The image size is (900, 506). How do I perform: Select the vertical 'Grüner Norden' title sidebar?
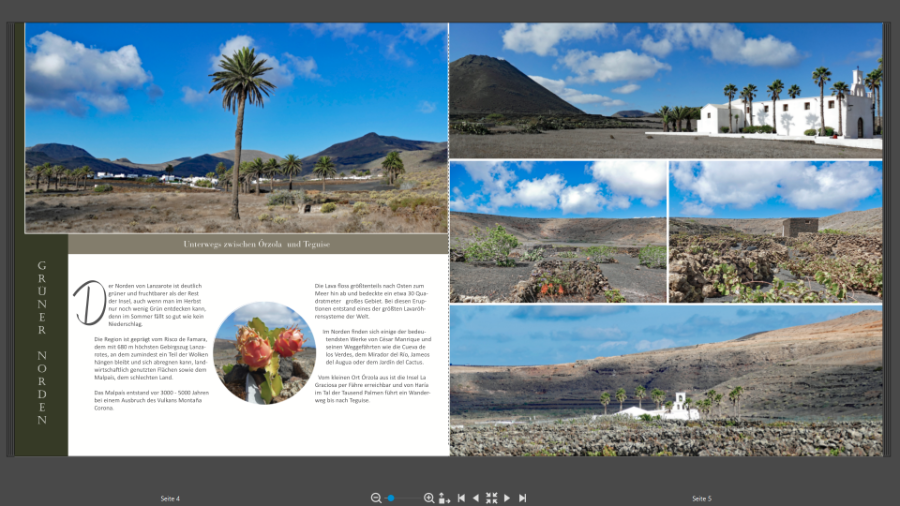click(42, 343)
